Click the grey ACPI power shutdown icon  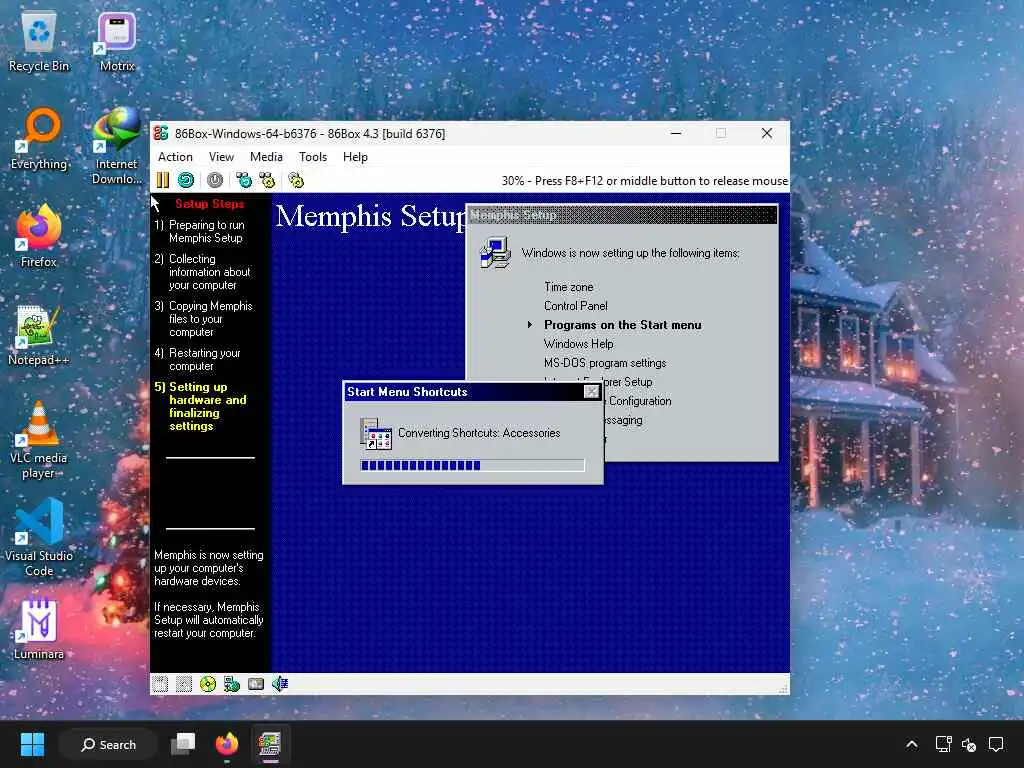[215, 180]
